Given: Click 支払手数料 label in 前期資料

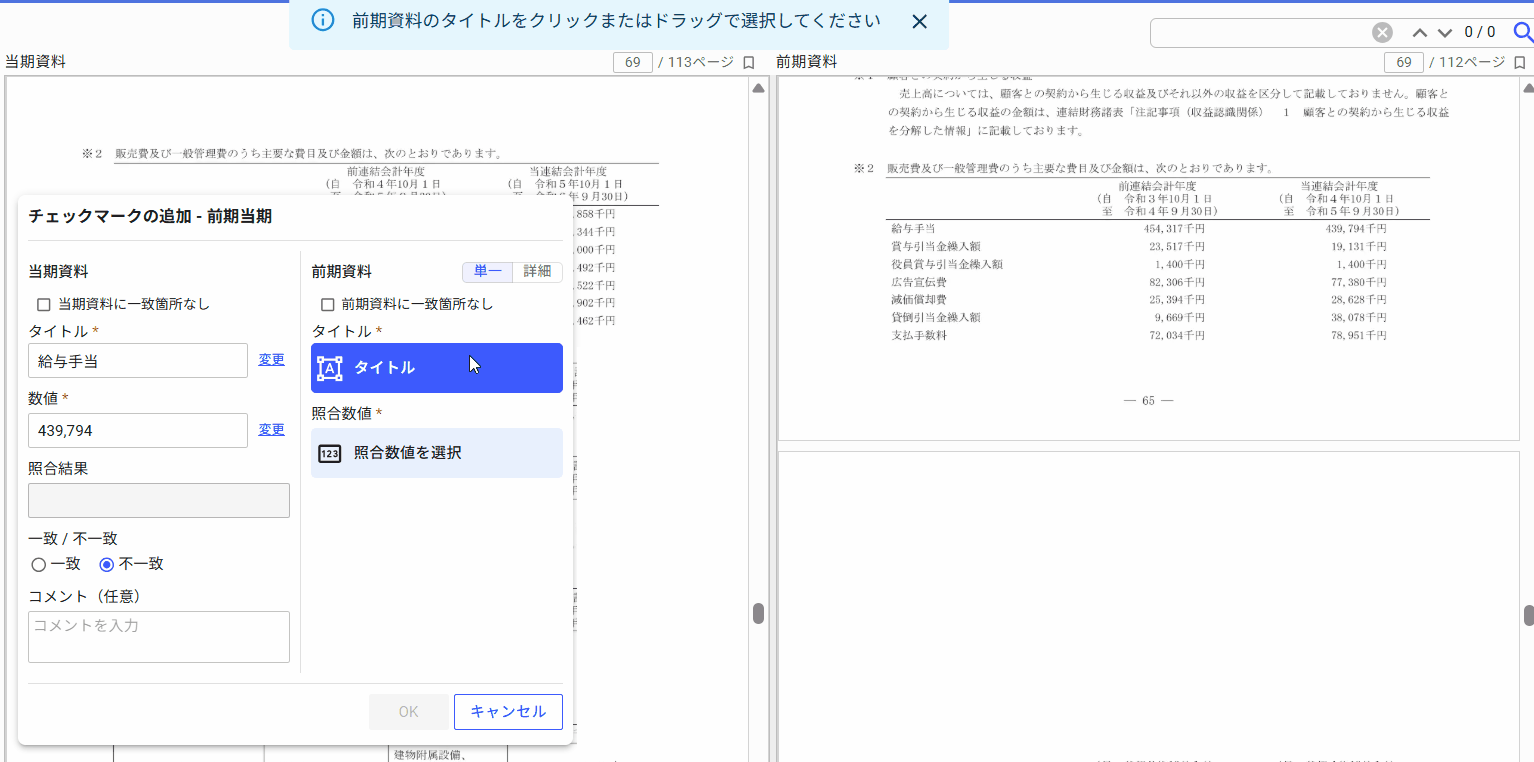Looking at the screenshot, I should [x=918, y=335].
